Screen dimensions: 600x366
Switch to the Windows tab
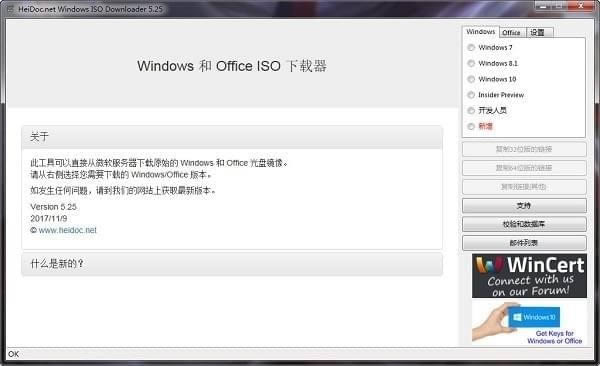coord(481,32)
